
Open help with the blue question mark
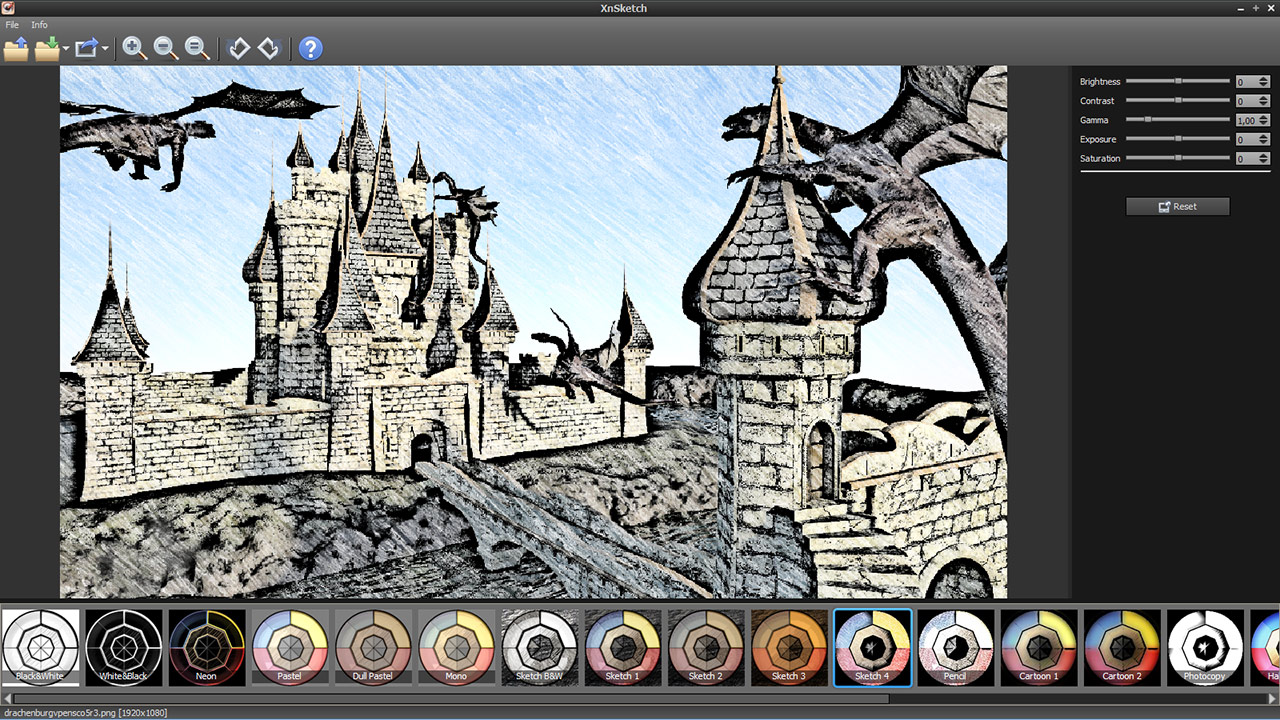pyautogui.click(x=311, y=48)
